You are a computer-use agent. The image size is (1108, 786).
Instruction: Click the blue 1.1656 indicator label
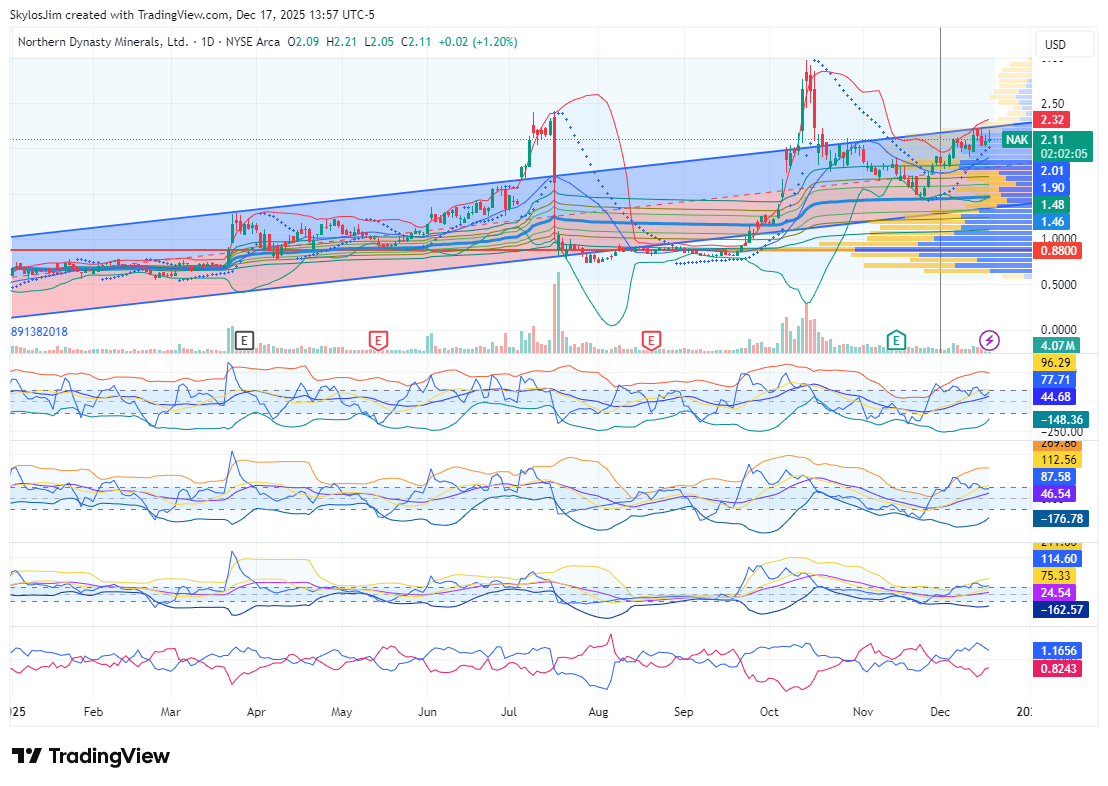(1059, 650)
